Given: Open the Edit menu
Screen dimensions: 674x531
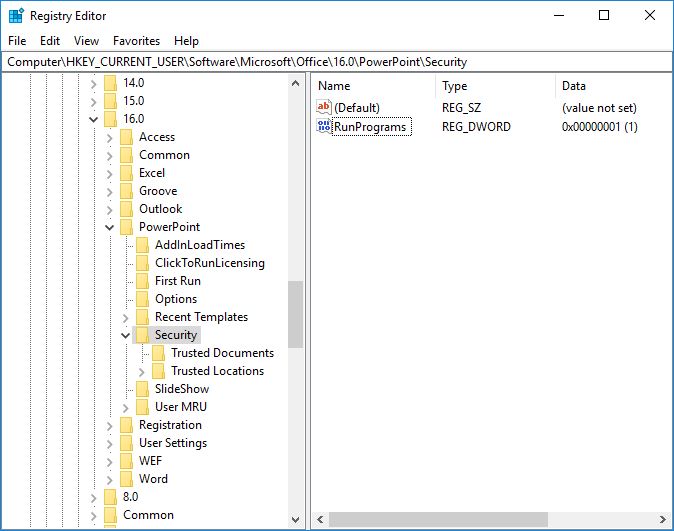Looking at the screenshot, I should (50, 41).
